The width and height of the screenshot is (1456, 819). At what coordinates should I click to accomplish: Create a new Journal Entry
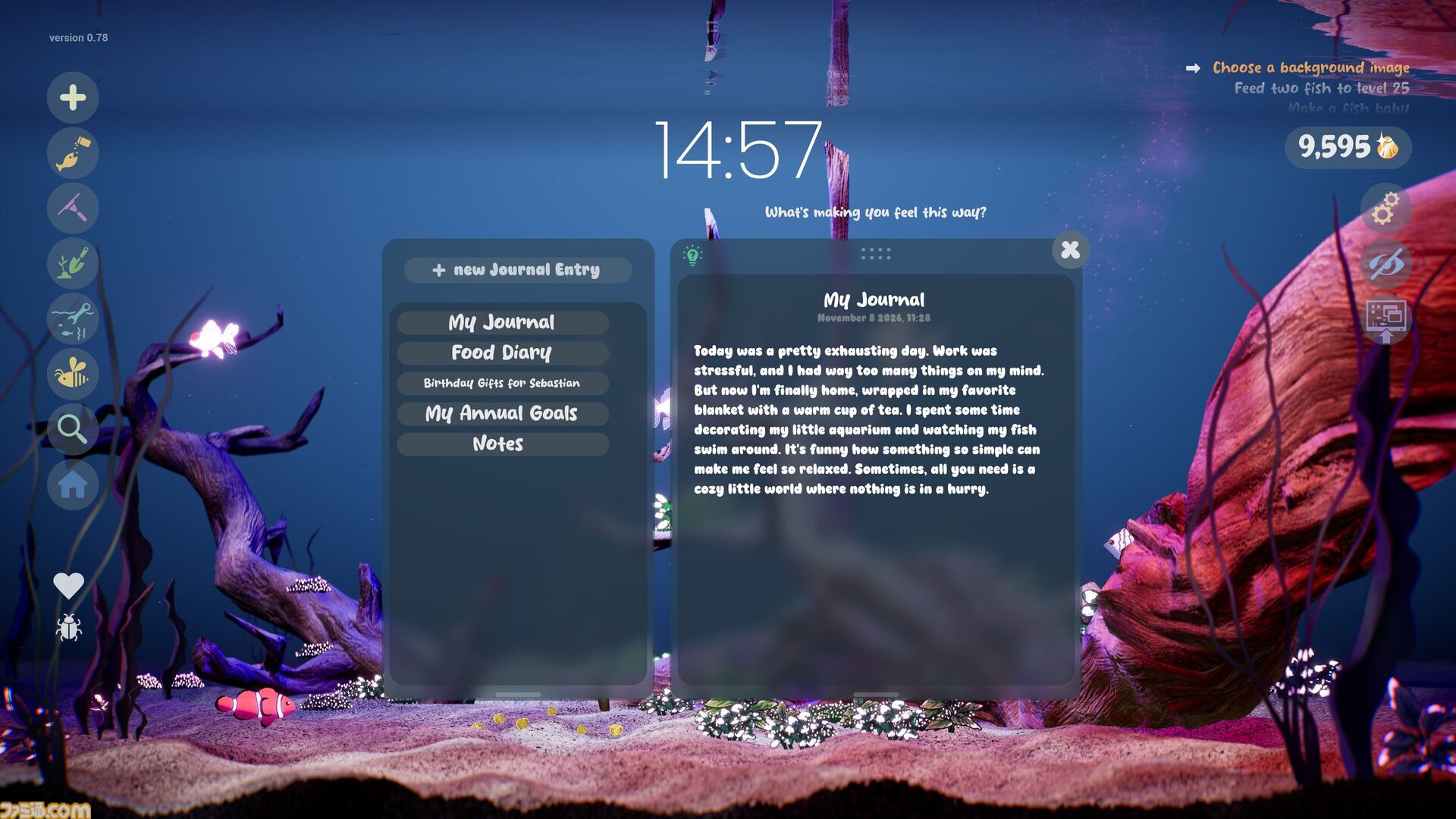518,270
